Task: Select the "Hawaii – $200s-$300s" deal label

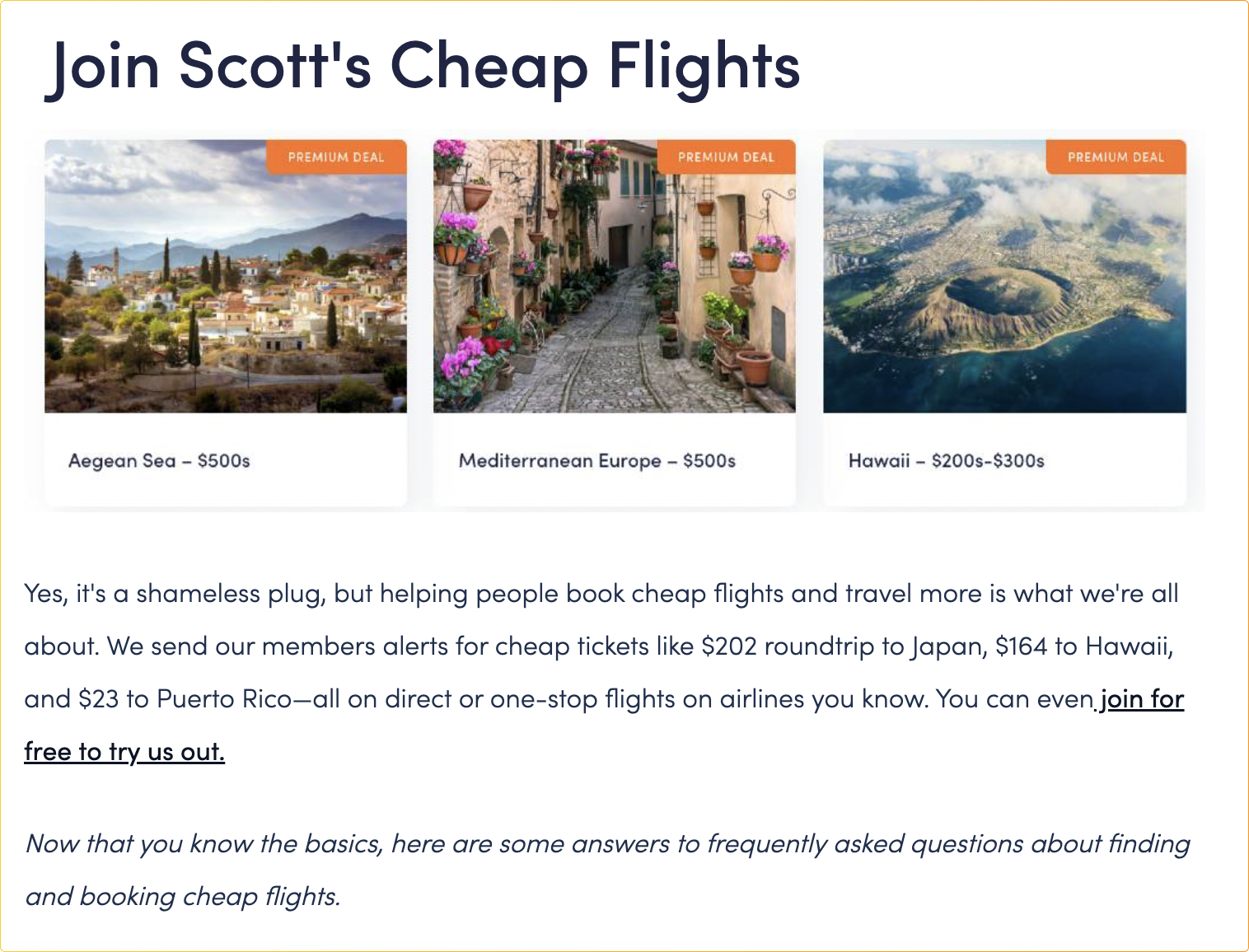Action: pyautogui.click(x=946, y=461)
